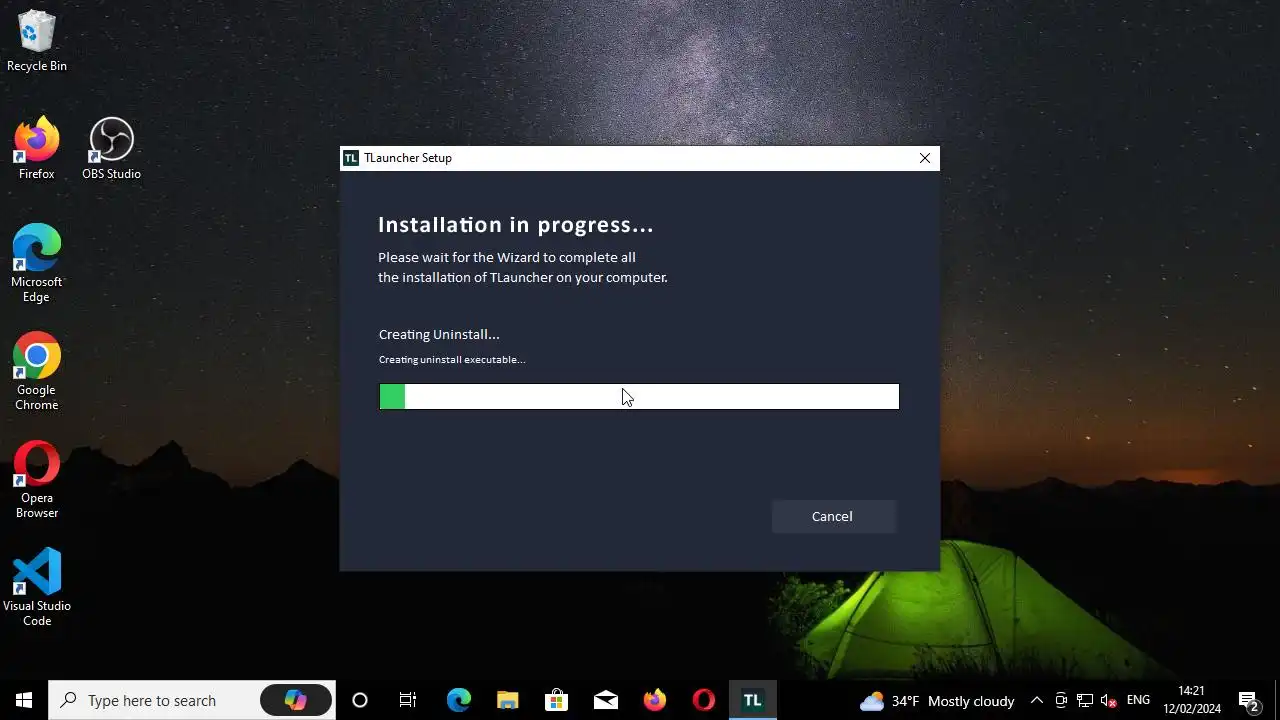Open Copilot from the search box

tap(296, 700)
